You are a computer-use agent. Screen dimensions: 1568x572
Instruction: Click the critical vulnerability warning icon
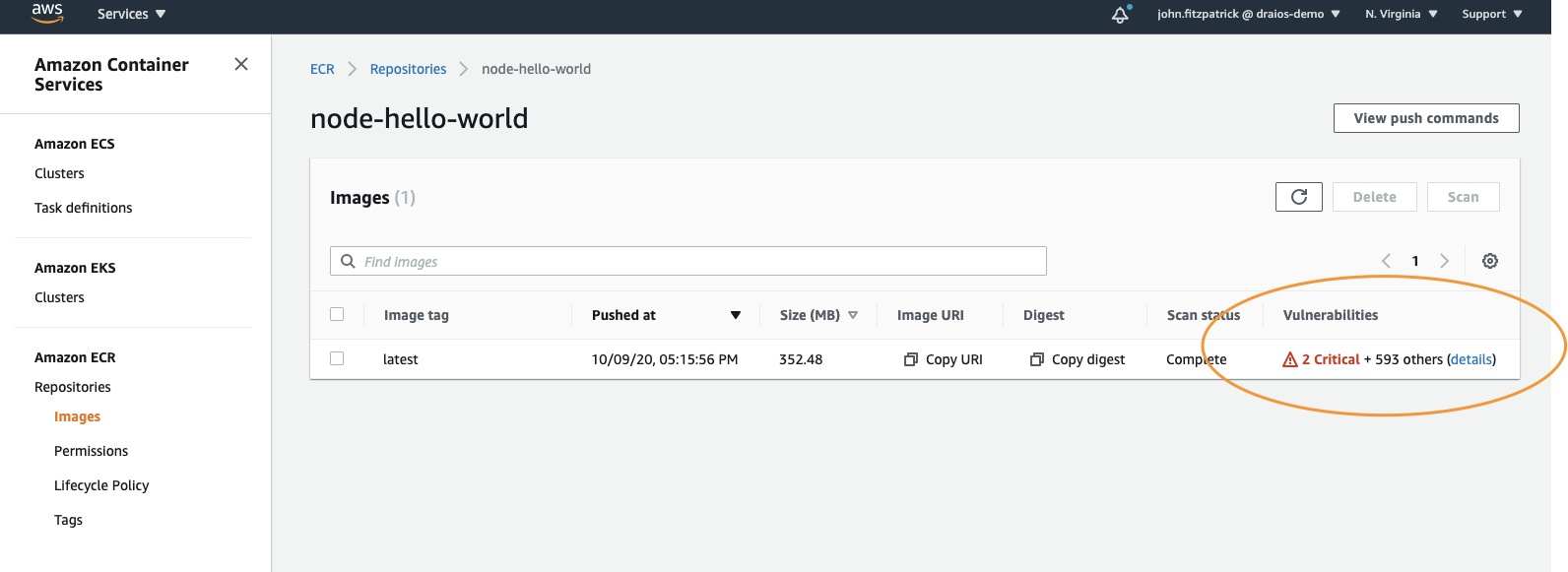(1290, 359)
